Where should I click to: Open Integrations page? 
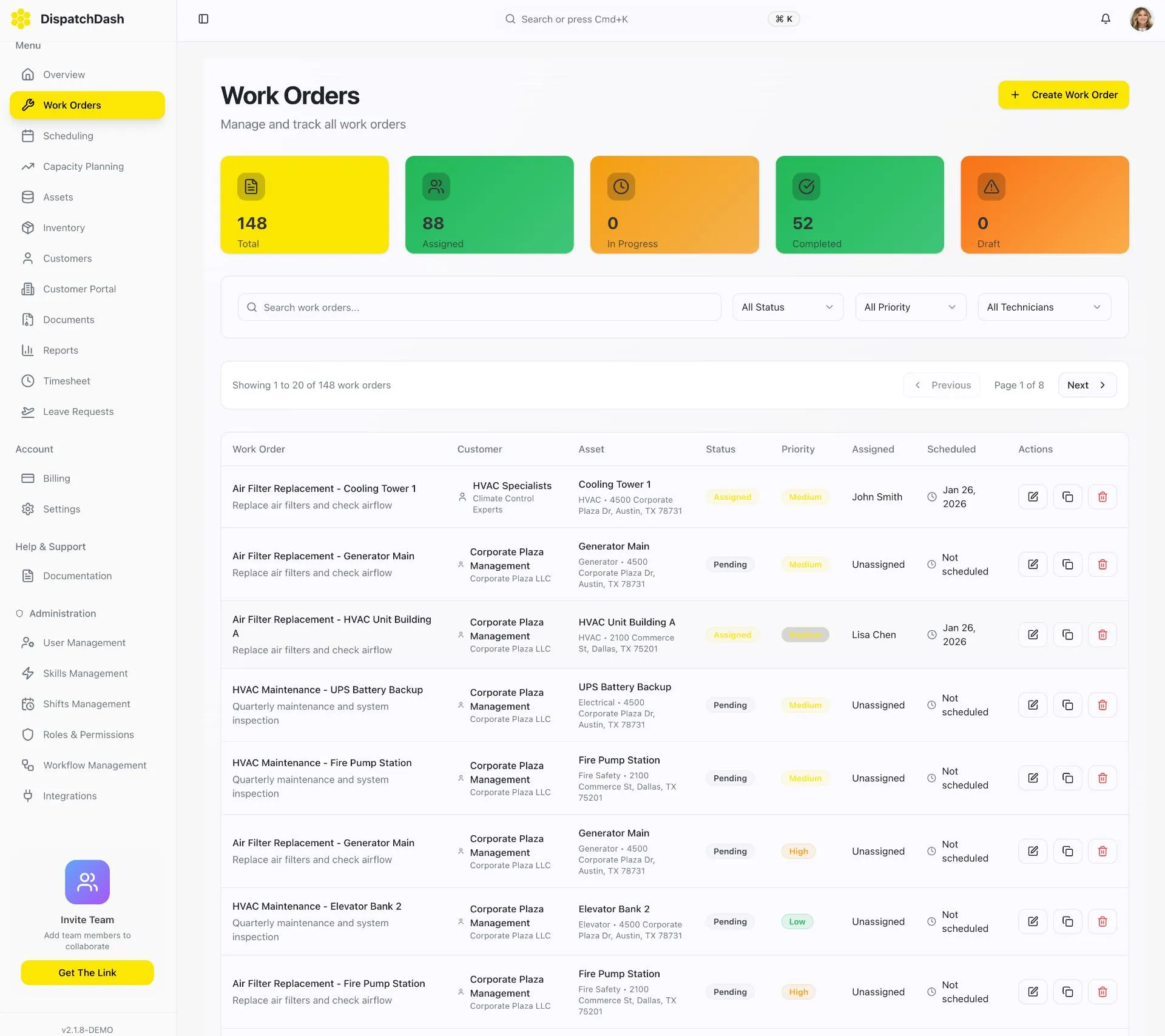(87, 796)
